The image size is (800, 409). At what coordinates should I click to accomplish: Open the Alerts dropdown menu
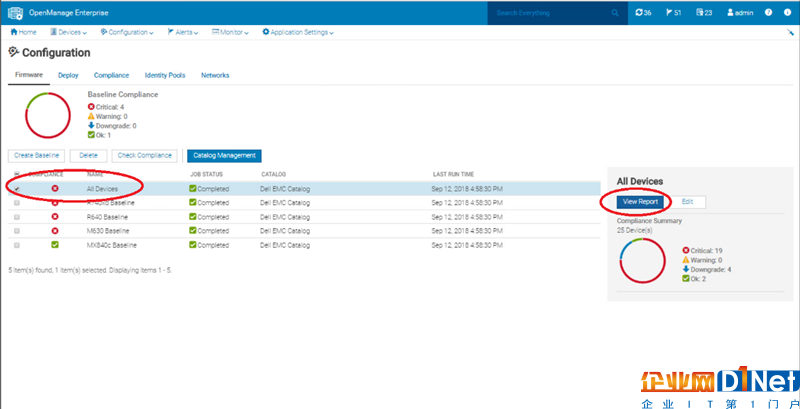183,32
